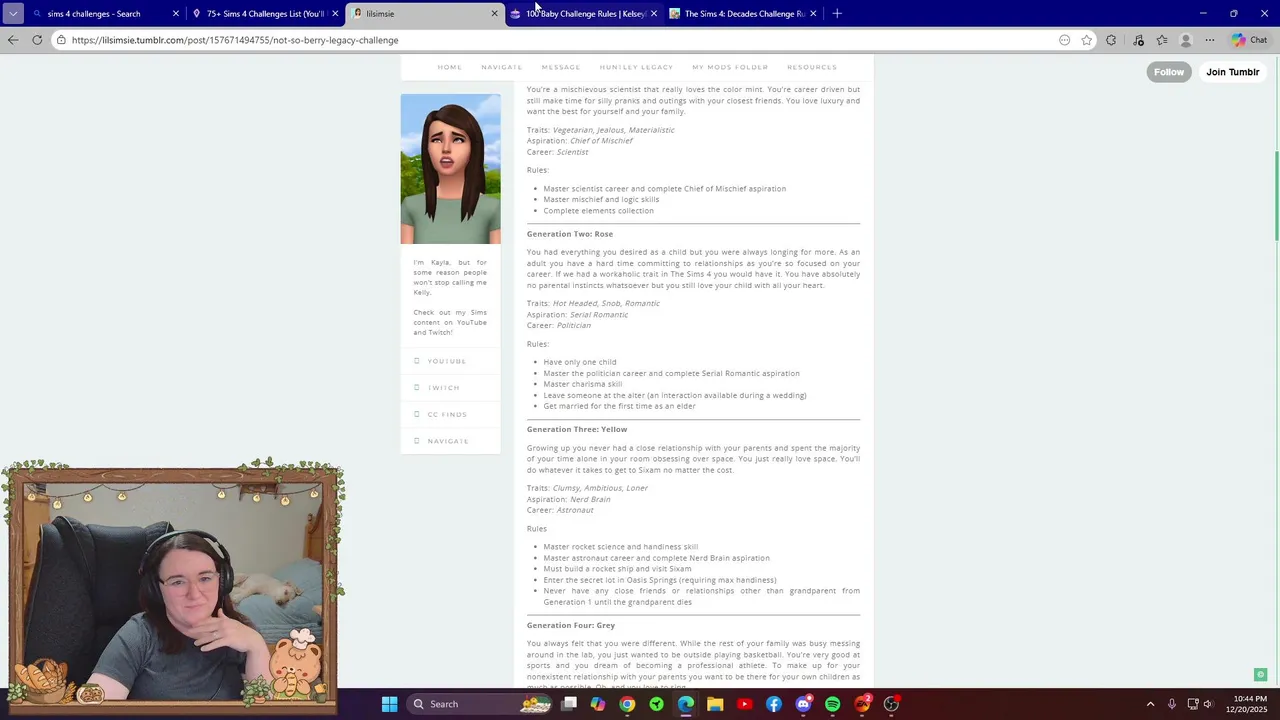The width and height of the screenshot is (1280, 720).
Task: Open the EA app from the taskbar
Action: point(862,704)
